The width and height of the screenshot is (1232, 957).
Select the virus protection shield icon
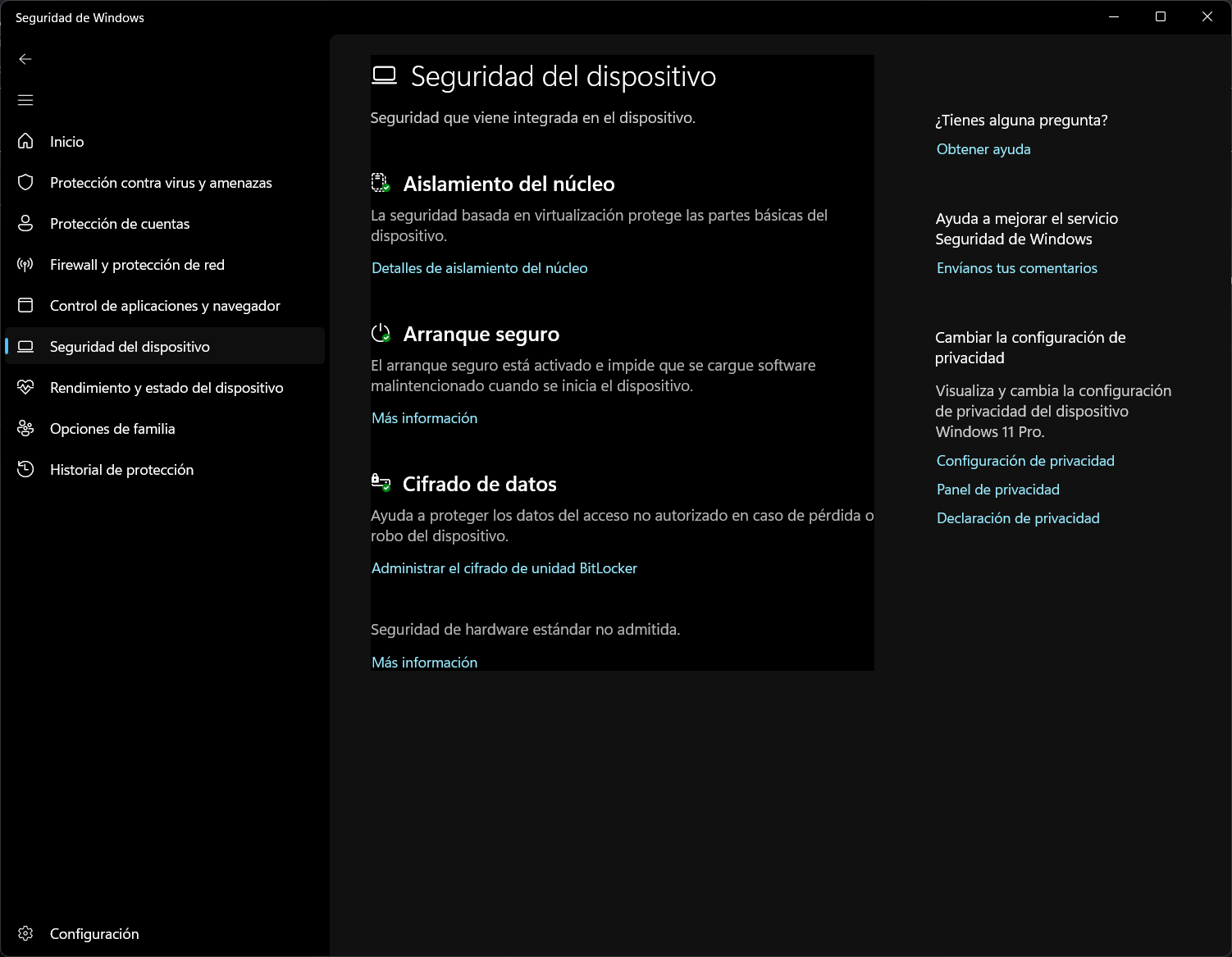pyautogui.click(x=25, y=183)
